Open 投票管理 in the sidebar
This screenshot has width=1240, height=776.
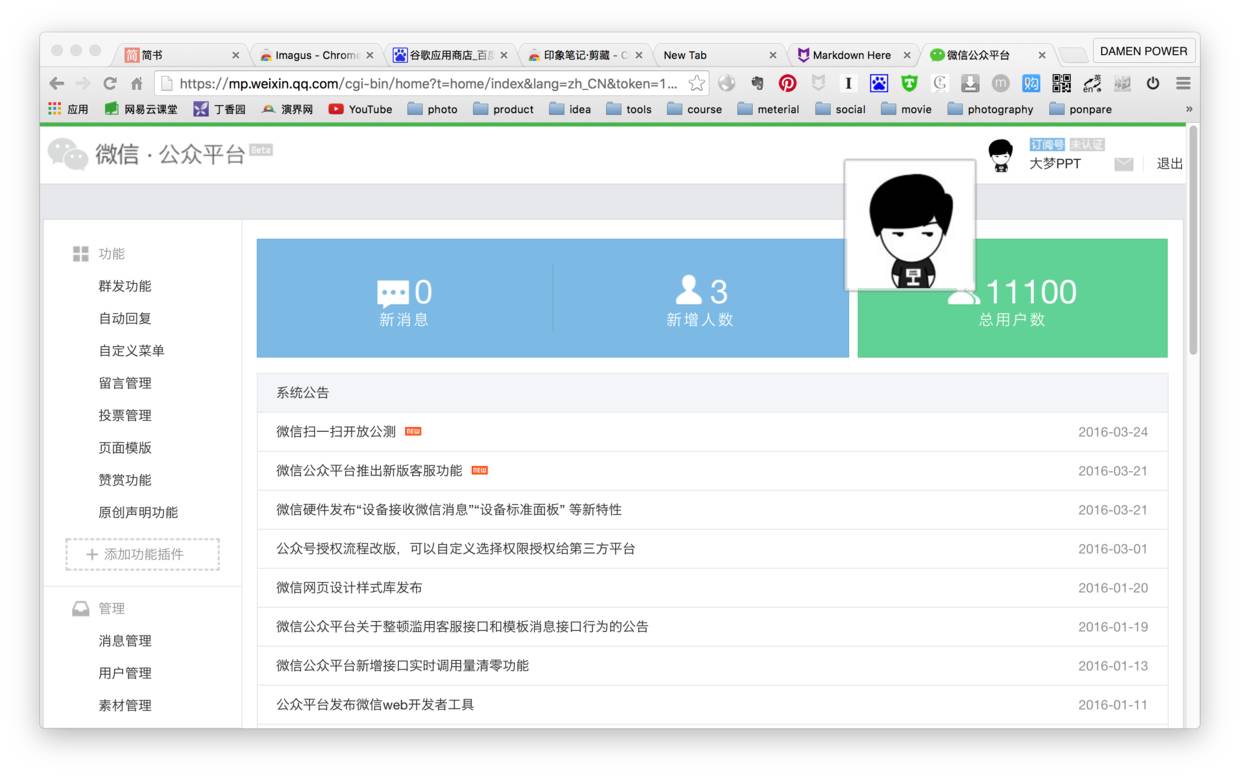[125, 415]
